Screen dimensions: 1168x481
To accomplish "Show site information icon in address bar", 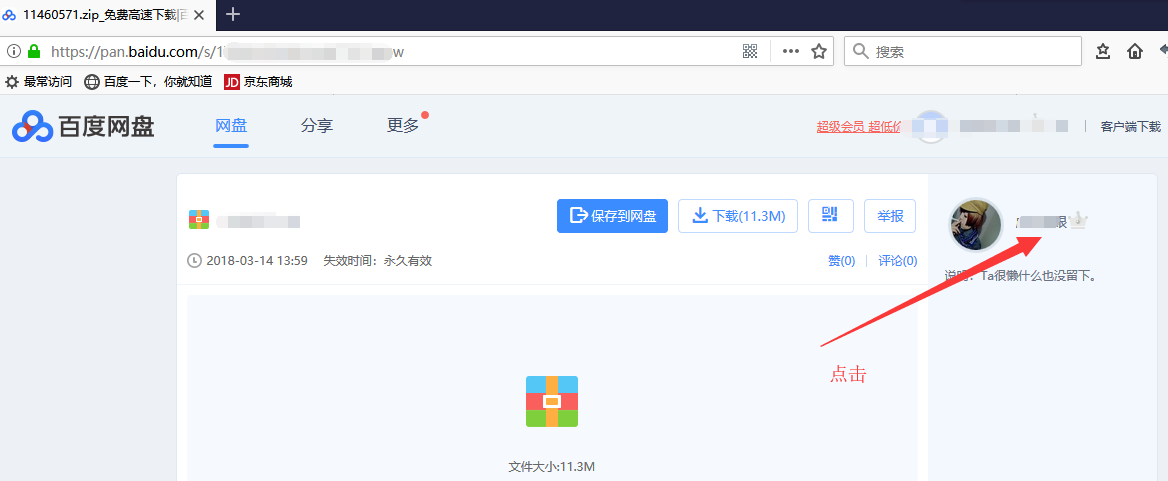I will coord(13,51).
